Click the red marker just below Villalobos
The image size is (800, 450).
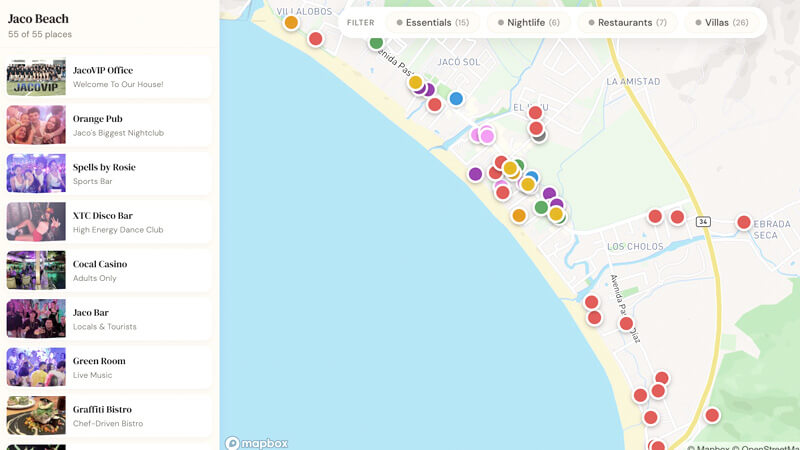pos(315,38)
